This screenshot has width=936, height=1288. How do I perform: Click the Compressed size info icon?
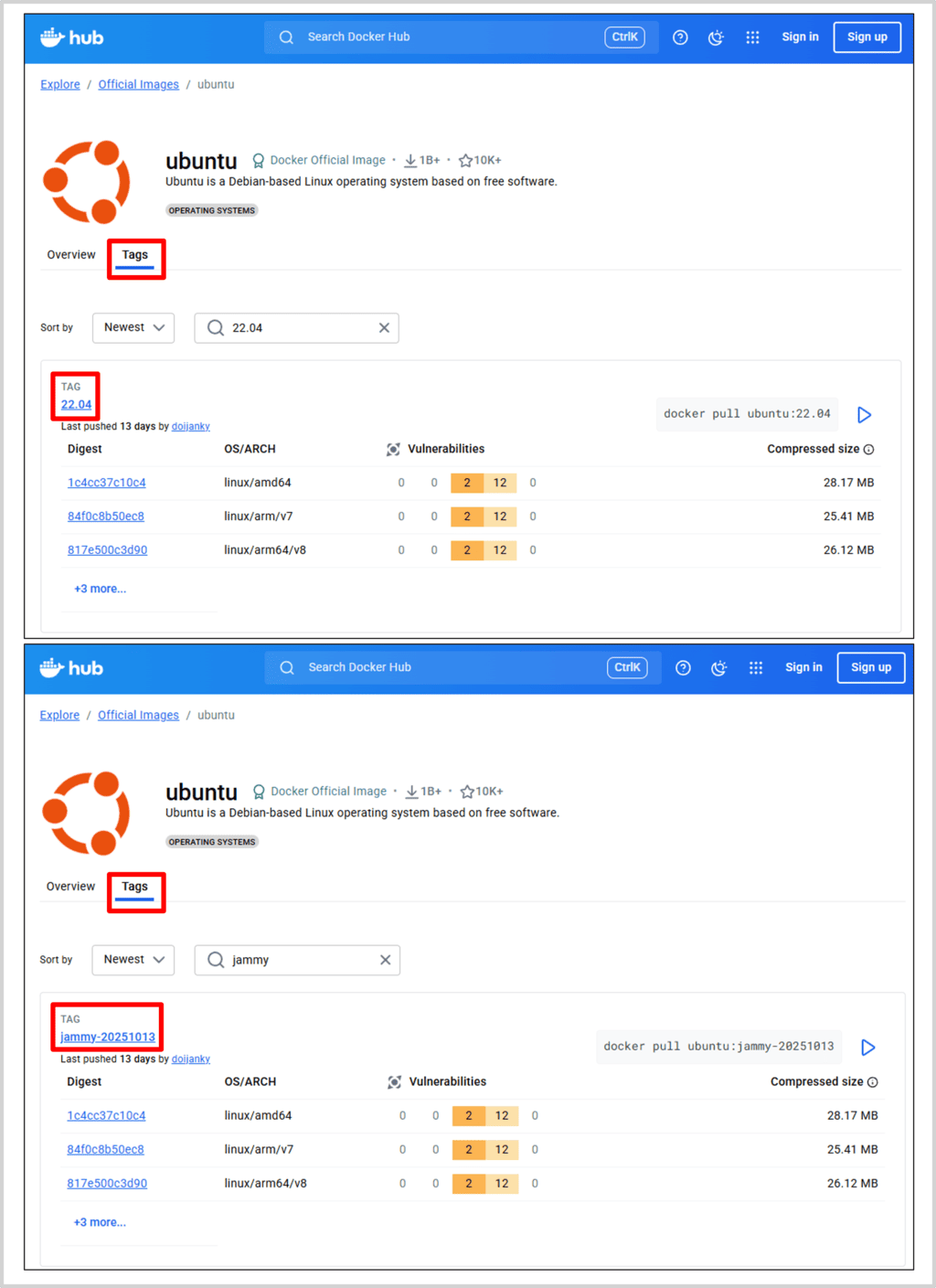pos(868,449)
